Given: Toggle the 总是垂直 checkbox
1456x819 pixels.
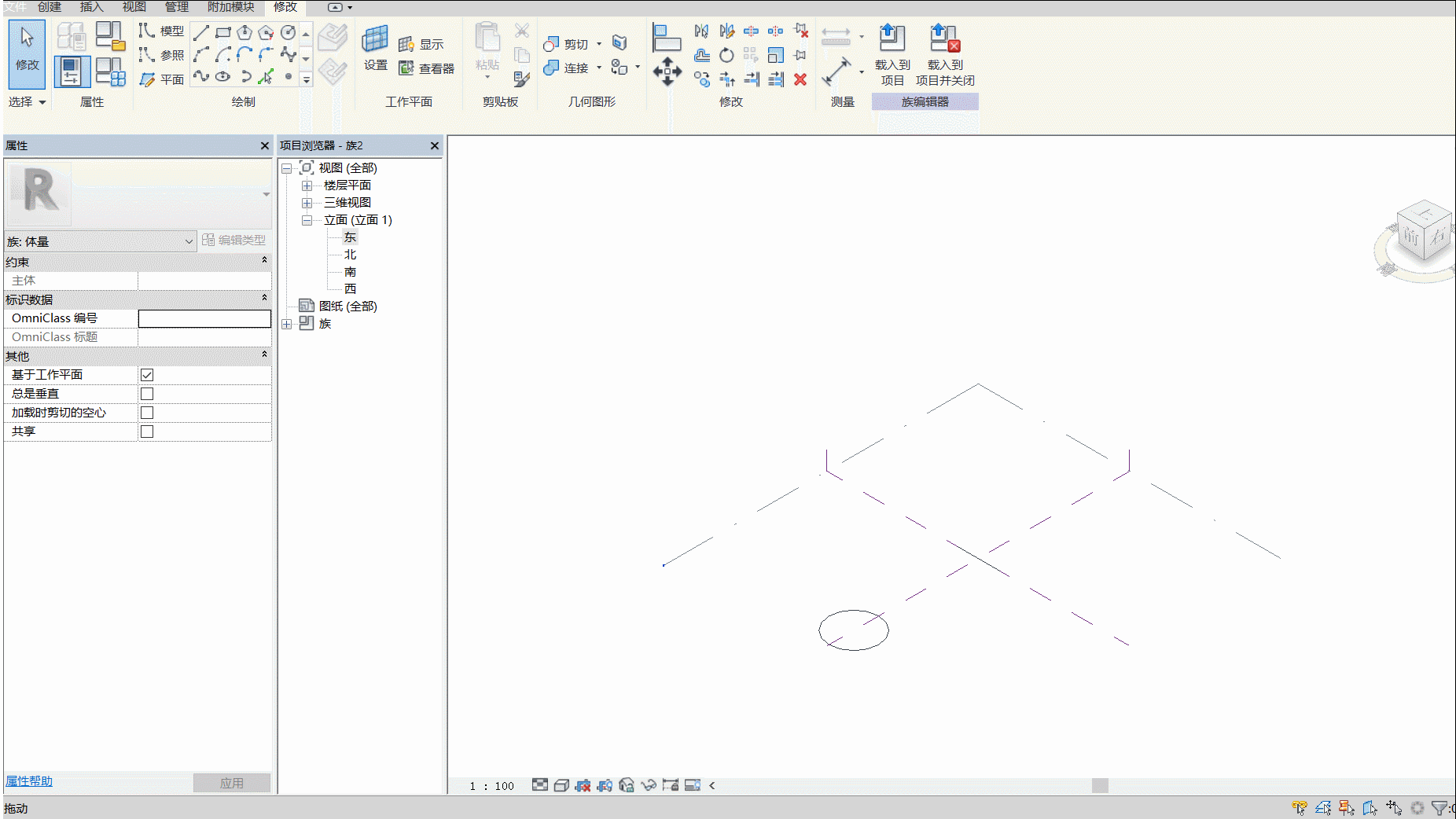Looking at the screenshot, I should [147, 394].
